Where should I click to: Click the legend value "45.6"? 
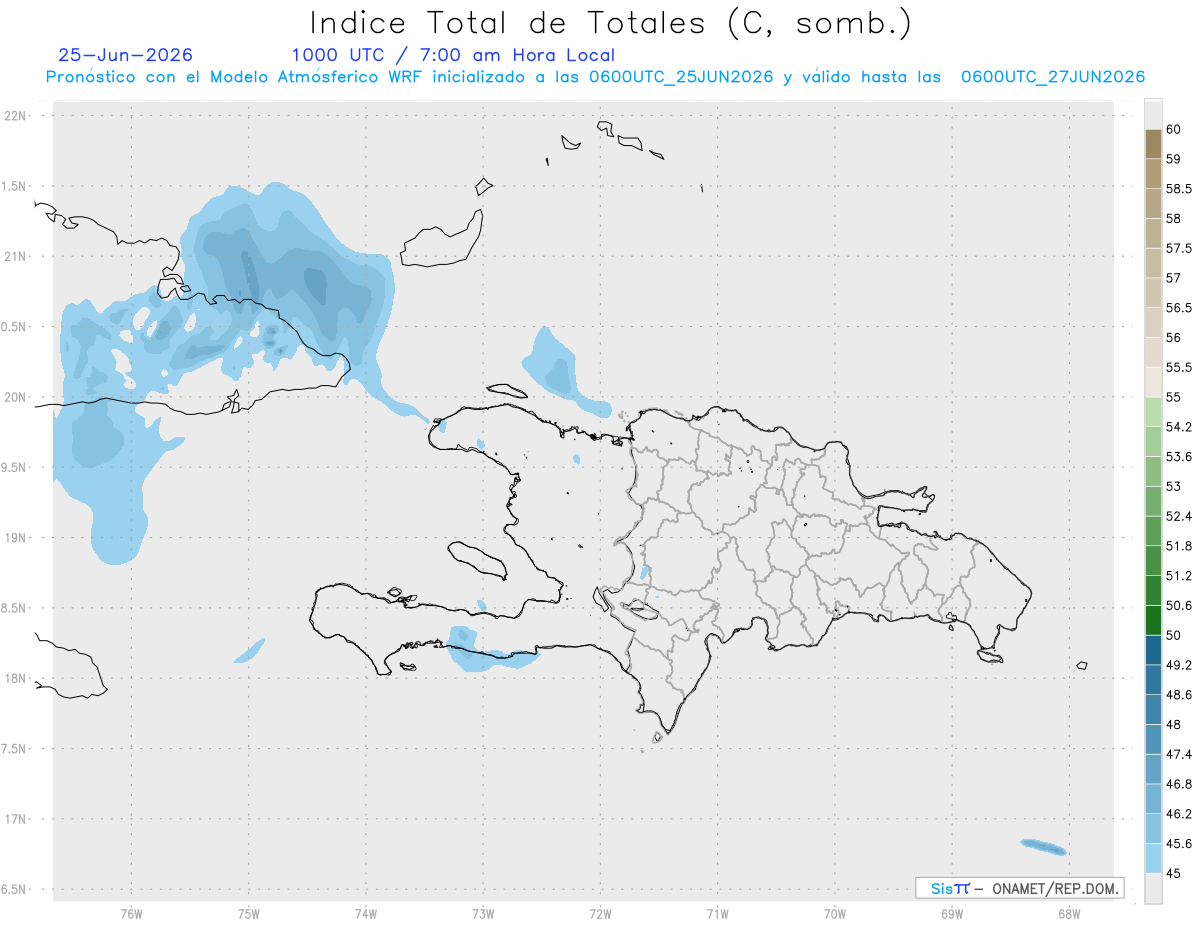click(1179, 843)
